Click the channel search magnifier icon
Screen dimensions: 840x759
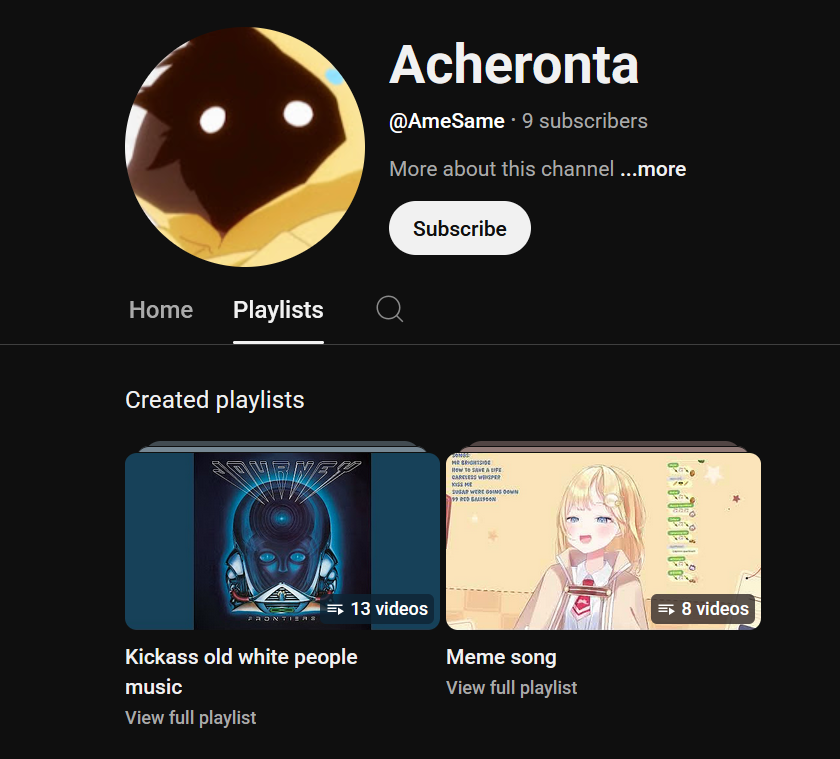(x=389, y=309)
